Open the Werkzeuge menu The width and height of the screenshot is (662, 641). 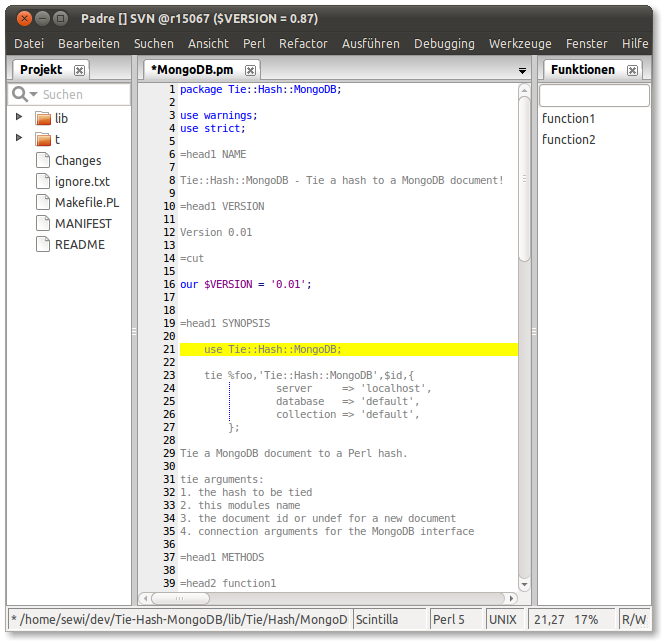[520, 43]
